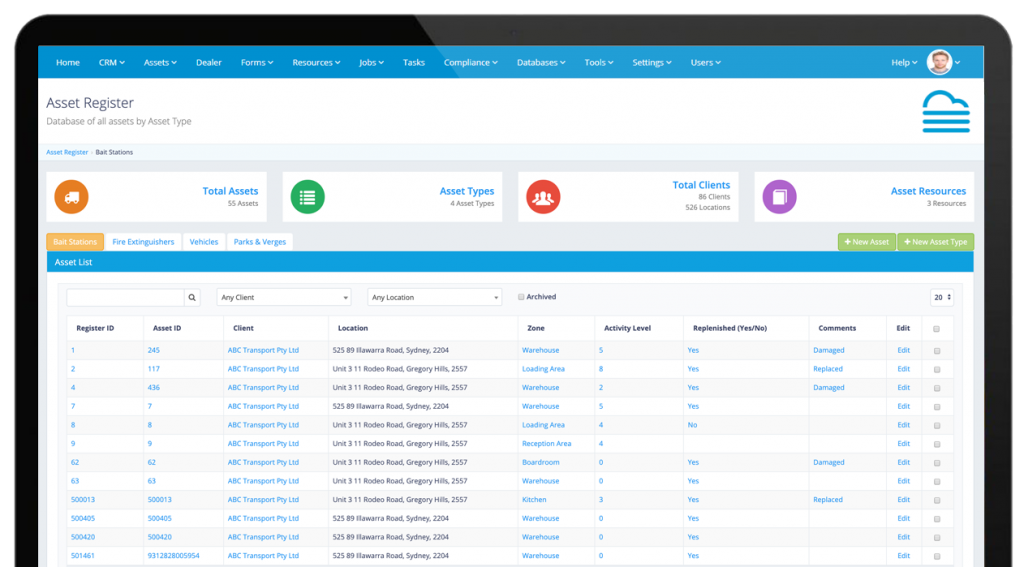Tick the select-all checkbox in table header
The image size is (1024, 567).
pyautogui.click(x=936, y=328)
